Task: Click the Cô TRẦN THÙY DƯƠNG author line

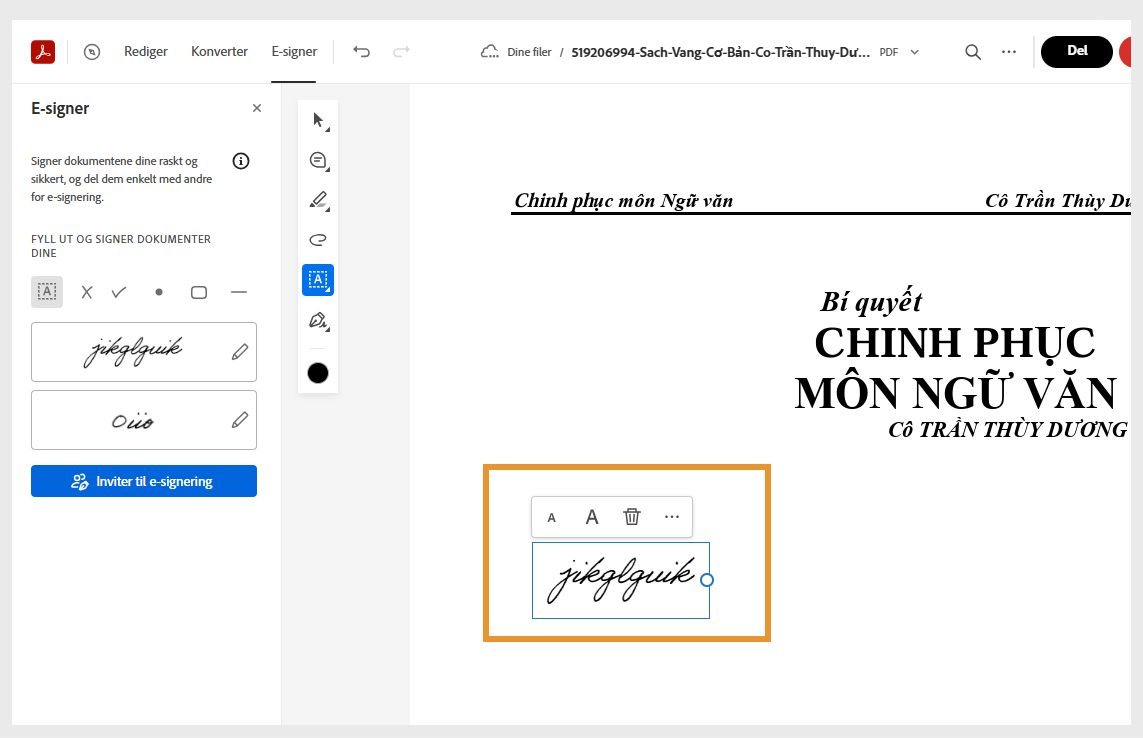Action: [x=1007, y=430]
